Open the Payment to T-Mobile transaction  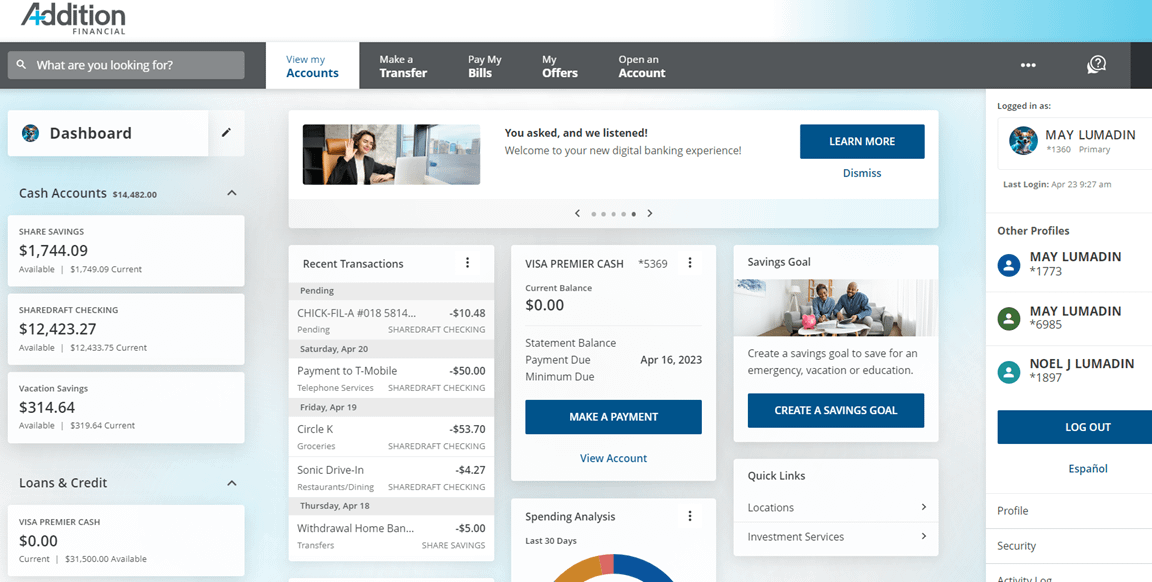(392, 378)
